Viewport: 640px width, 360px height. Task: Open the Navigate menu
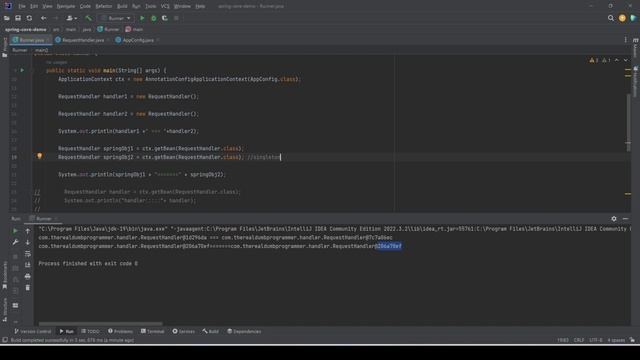click(x=66, y=6)
